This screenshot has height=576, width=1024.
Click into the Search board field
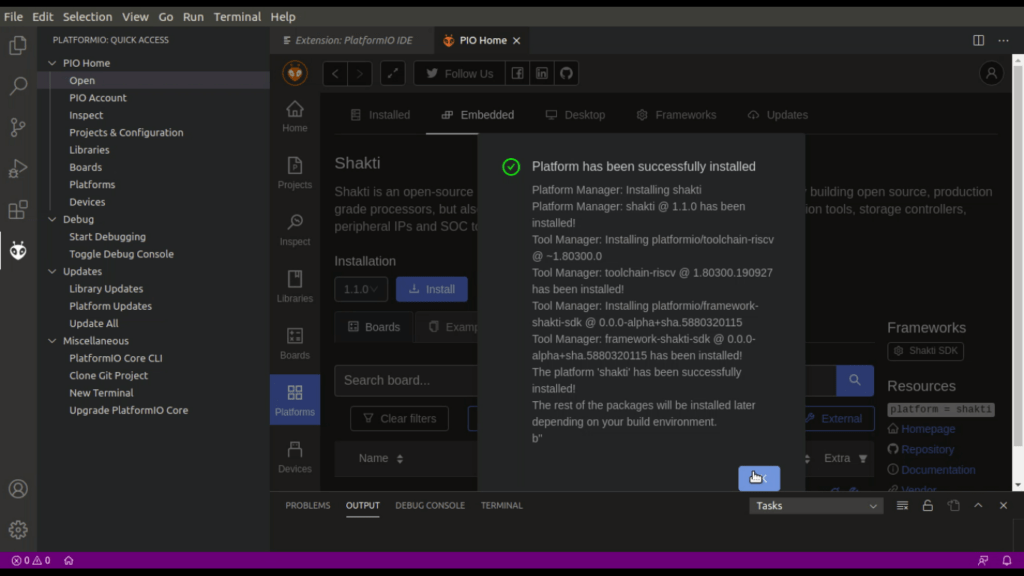585,380
